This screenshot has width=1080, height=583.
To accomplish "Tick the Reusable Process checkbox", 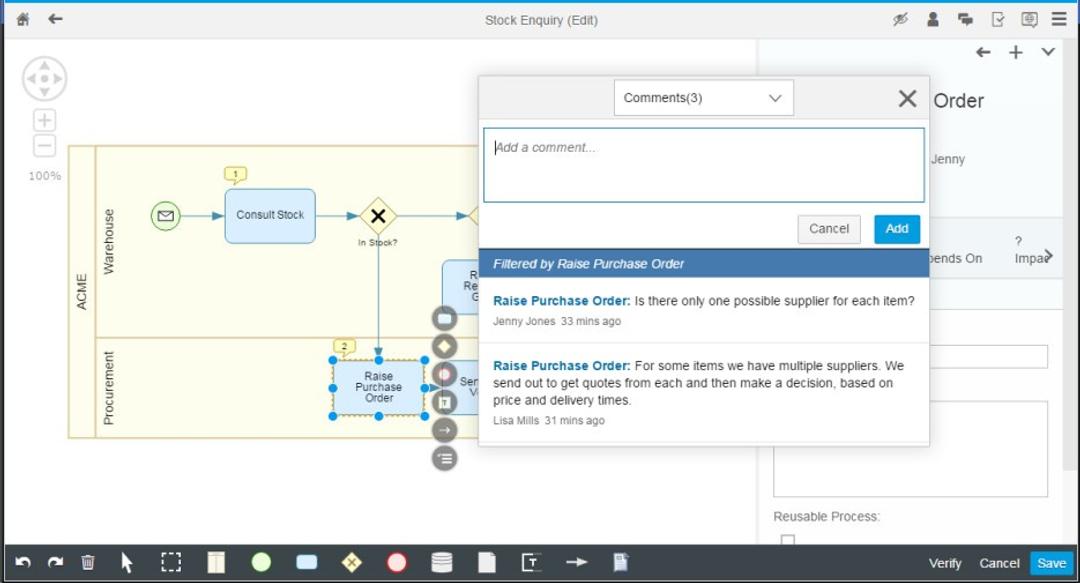I will click(788, 540).
